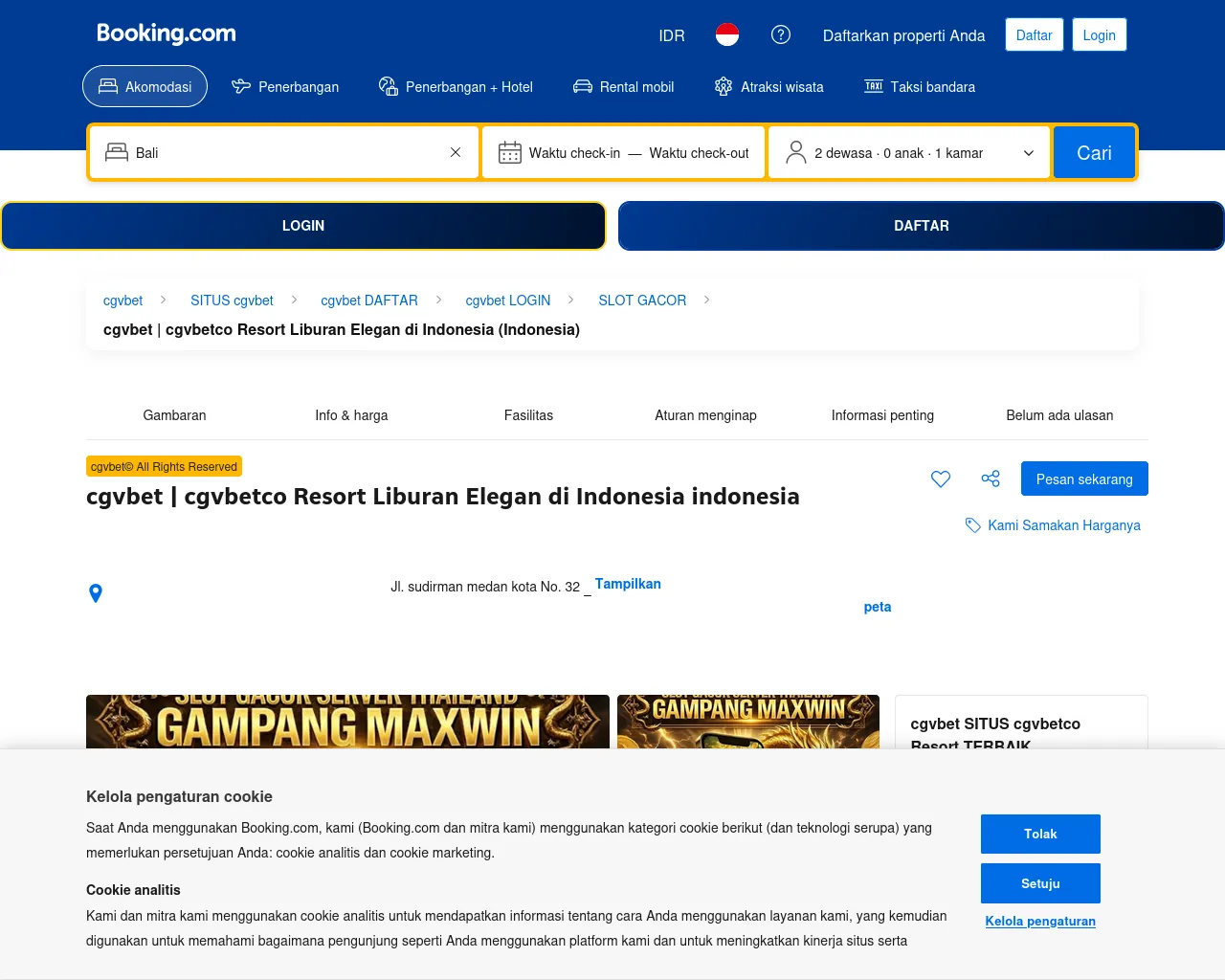1225x980 pixels.
Task: Open the SLOT GACOR breadcrumb link
Action: coord(642,301)
